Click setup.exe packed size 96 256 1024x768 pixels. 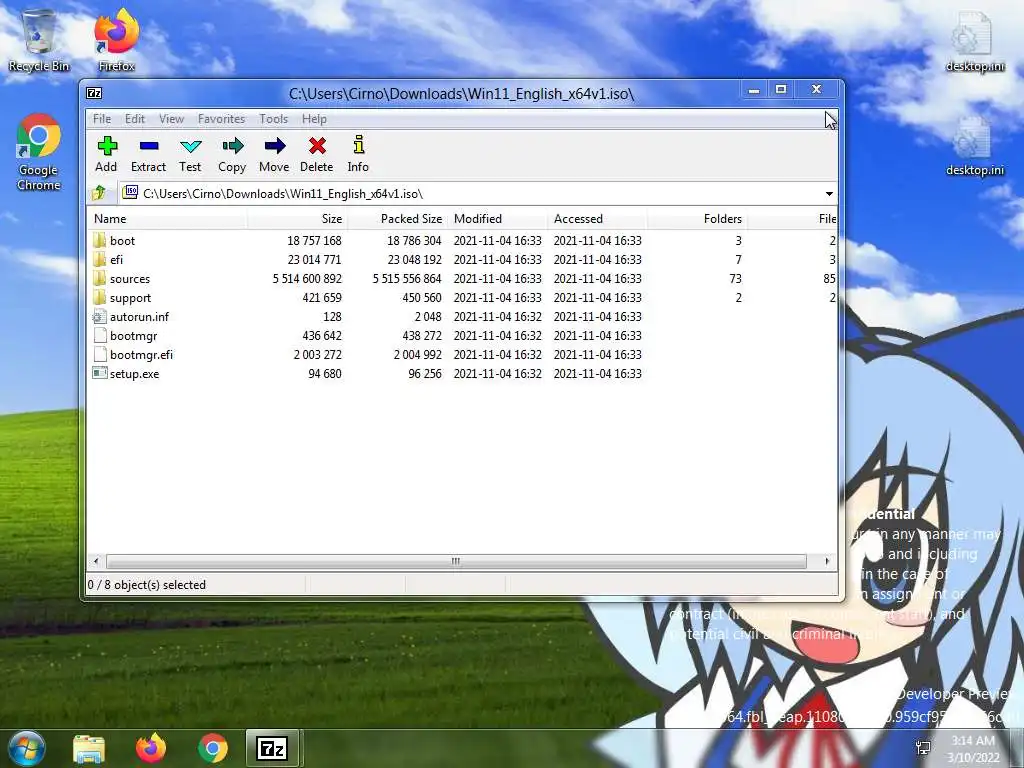(x=424, y=374)
